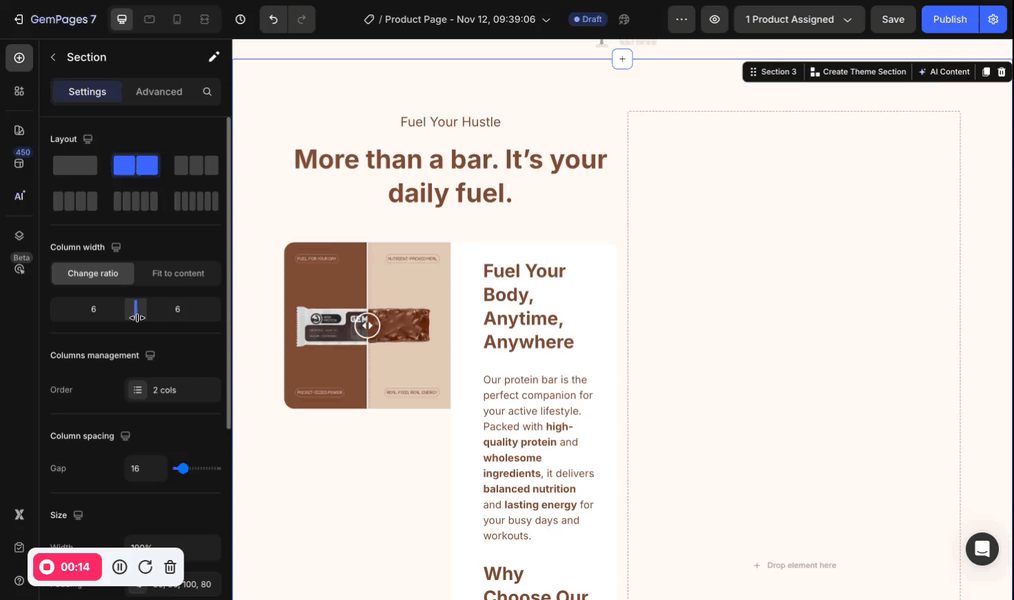Open the column Order 2 cols selector

173,390
